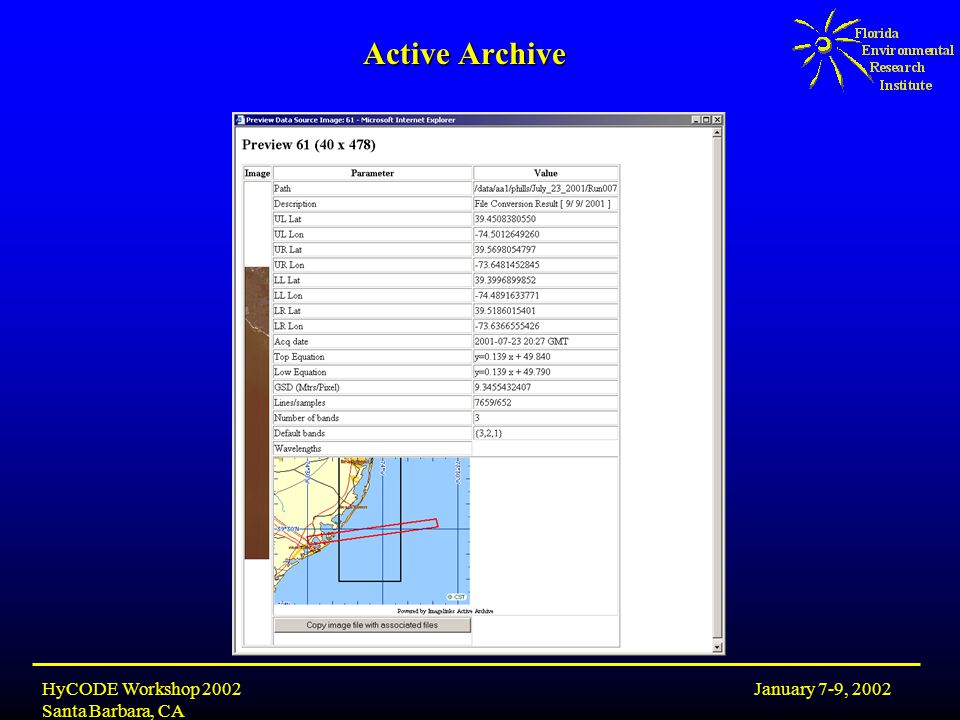Minimize the Preview Data Source Image window

click(x=696, y=120)
